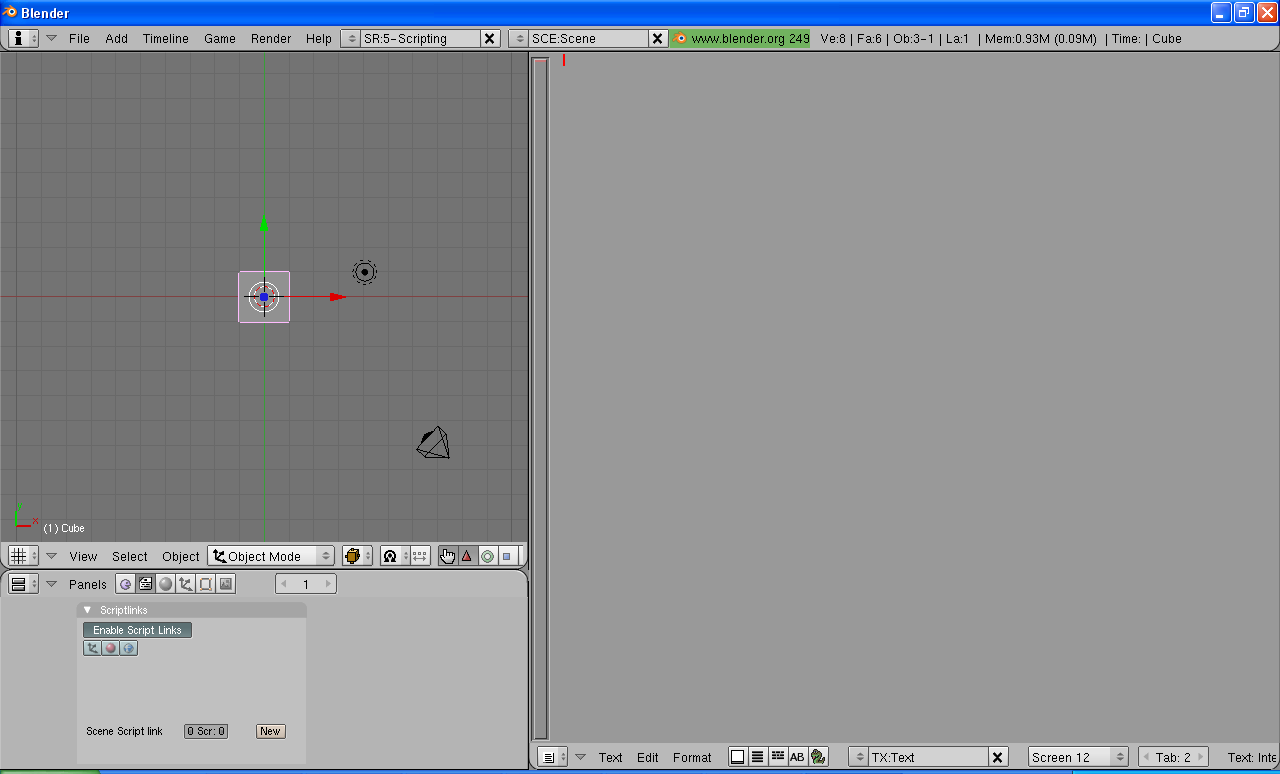Screen dimensions: 1280x774
Task: Open the Format menu in the text editor
Action: click(x=692, y=757)
